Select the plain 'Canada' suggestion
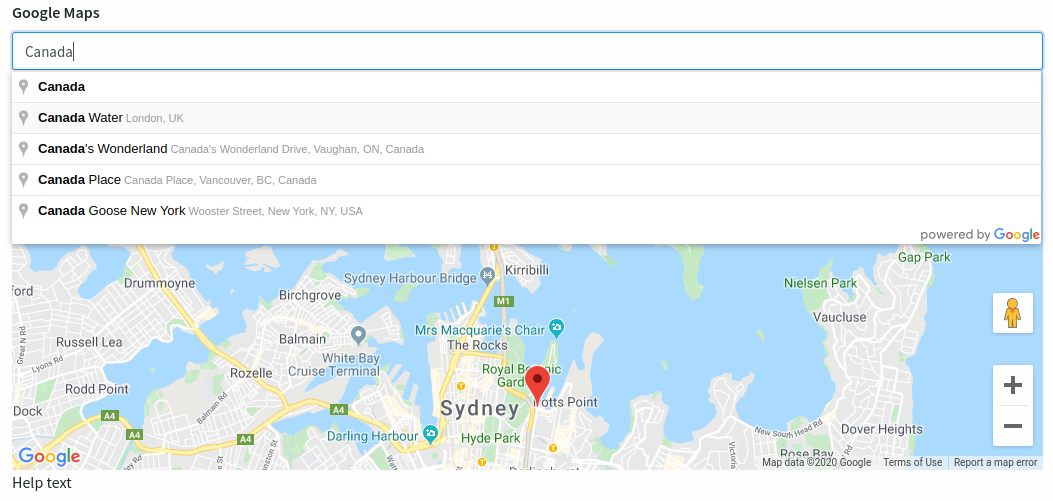The width and height of the screenshot is (1053, 501). [x=527, y=87]
